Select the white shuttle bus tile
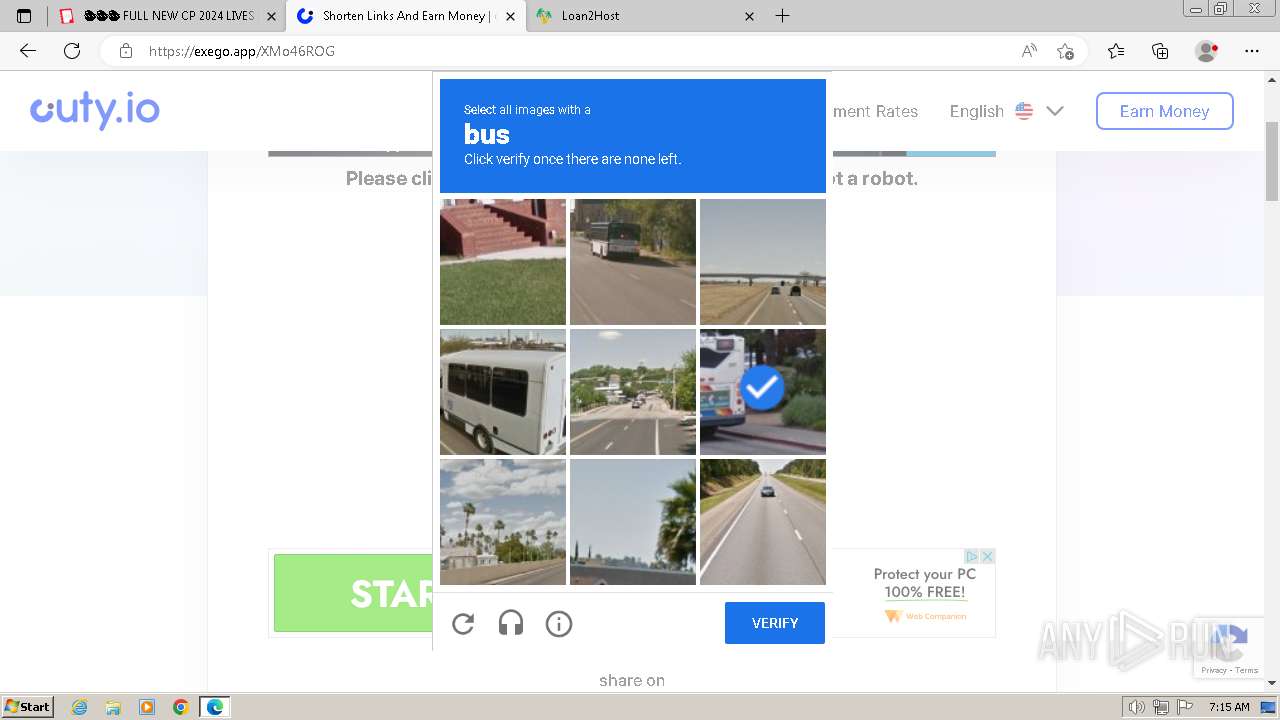Screen dimensions: 1280x720 [503, 392]
